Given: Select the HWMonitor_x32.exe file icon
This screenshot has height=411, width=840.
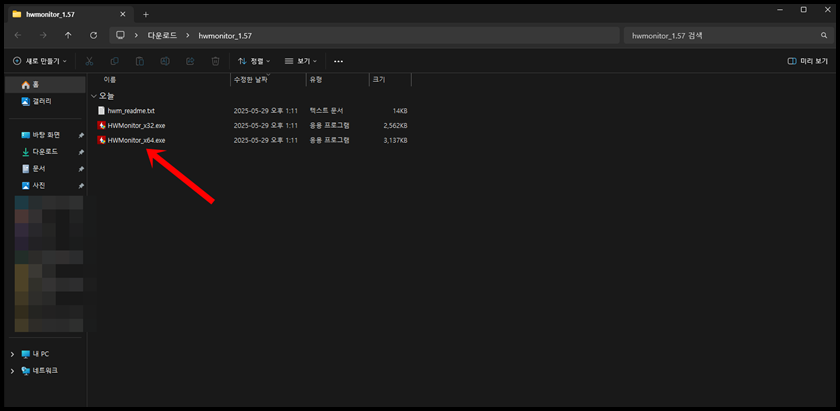Looking at the screenshot, I should 101,125.
